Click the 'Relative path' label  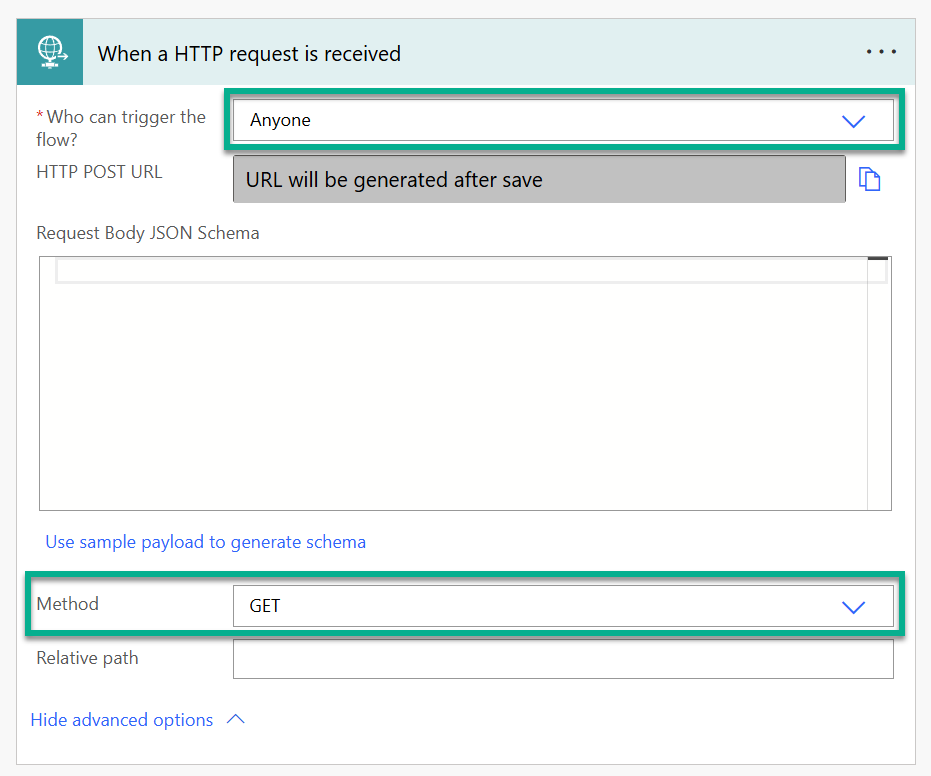pos(87,658)
